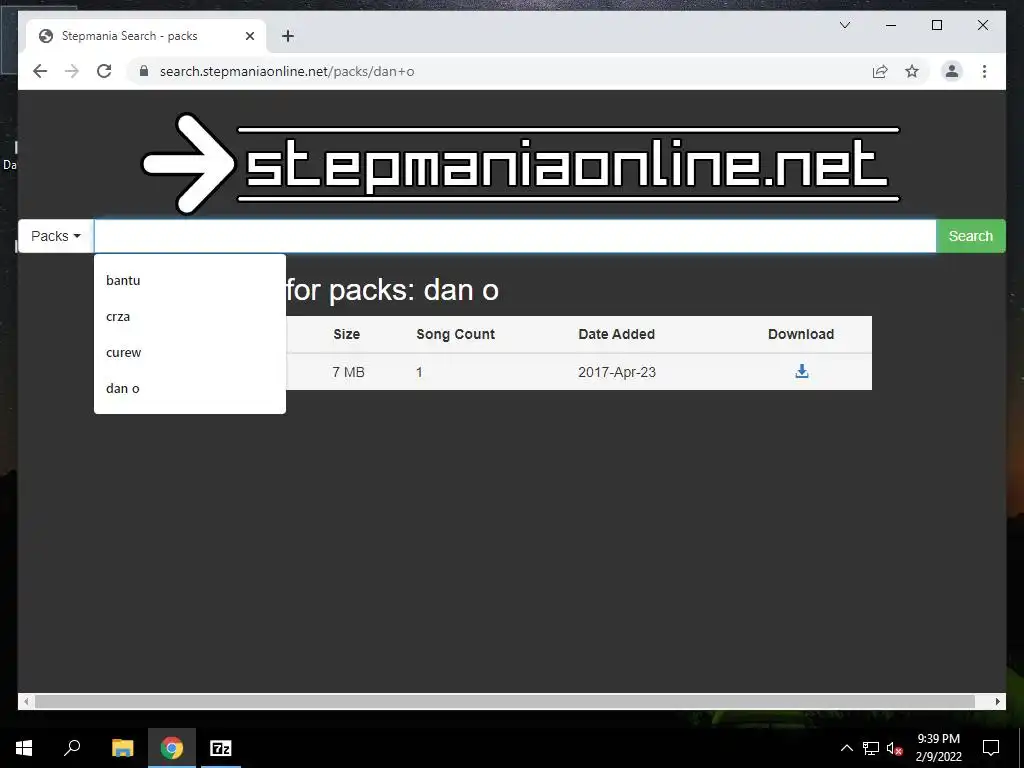Click the network icon in system tray
The height and width of the screenshot is (768, 1024).
(871, 748)
